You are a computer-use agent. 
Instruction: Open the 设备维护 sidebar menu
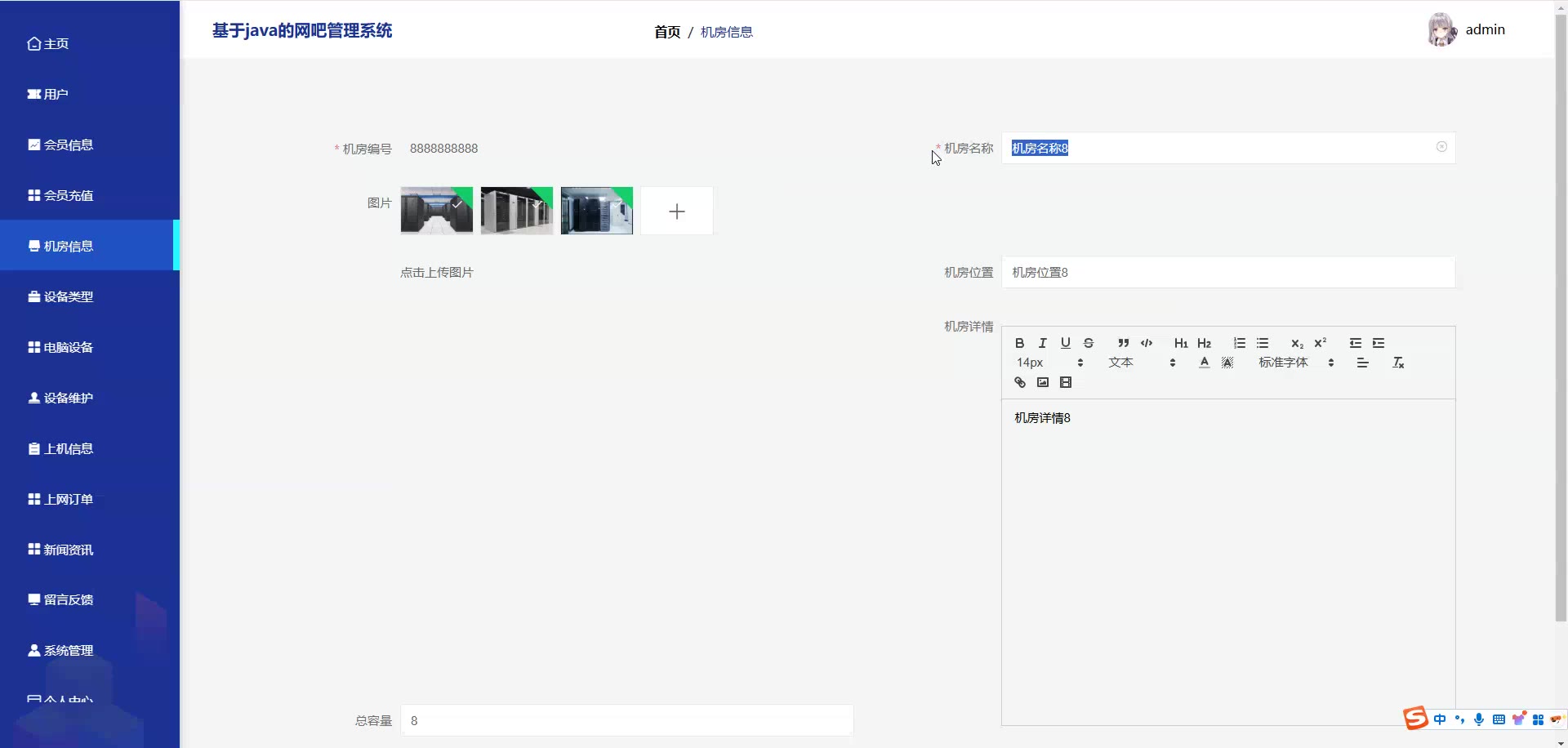pyautogui.click(x=90, y=398)
